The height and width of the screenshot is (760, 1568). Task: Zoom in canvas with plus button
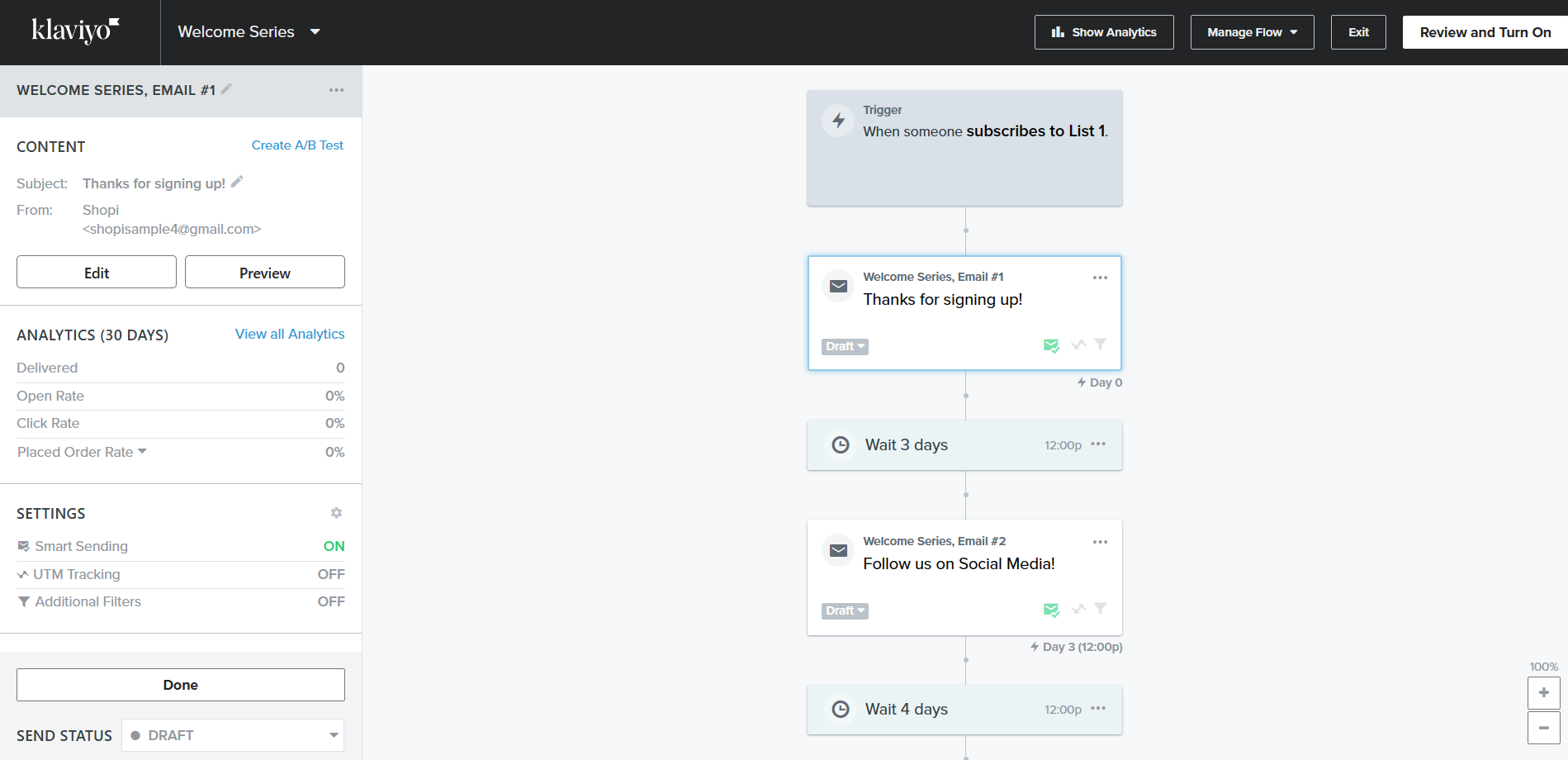(1544, 693)
